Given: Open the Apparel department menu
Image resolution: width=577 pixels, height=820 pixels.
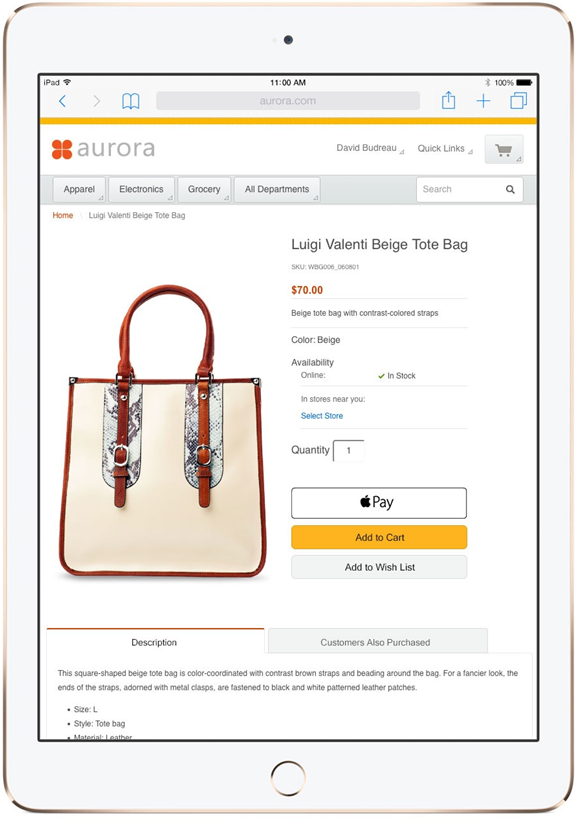Looking at the screenshot, I should coord(79,189).
